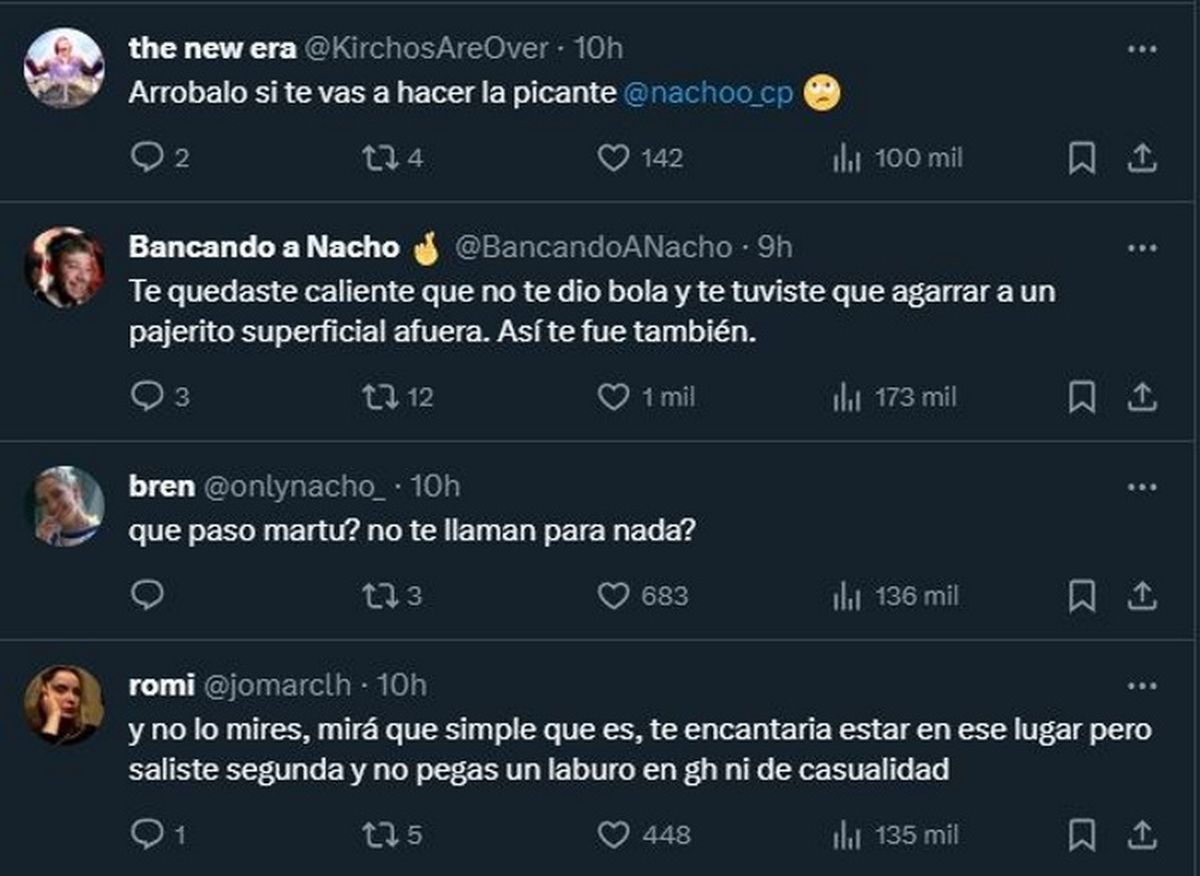Like Bancando a Nacho's tweet

click(x=612, y=397)
